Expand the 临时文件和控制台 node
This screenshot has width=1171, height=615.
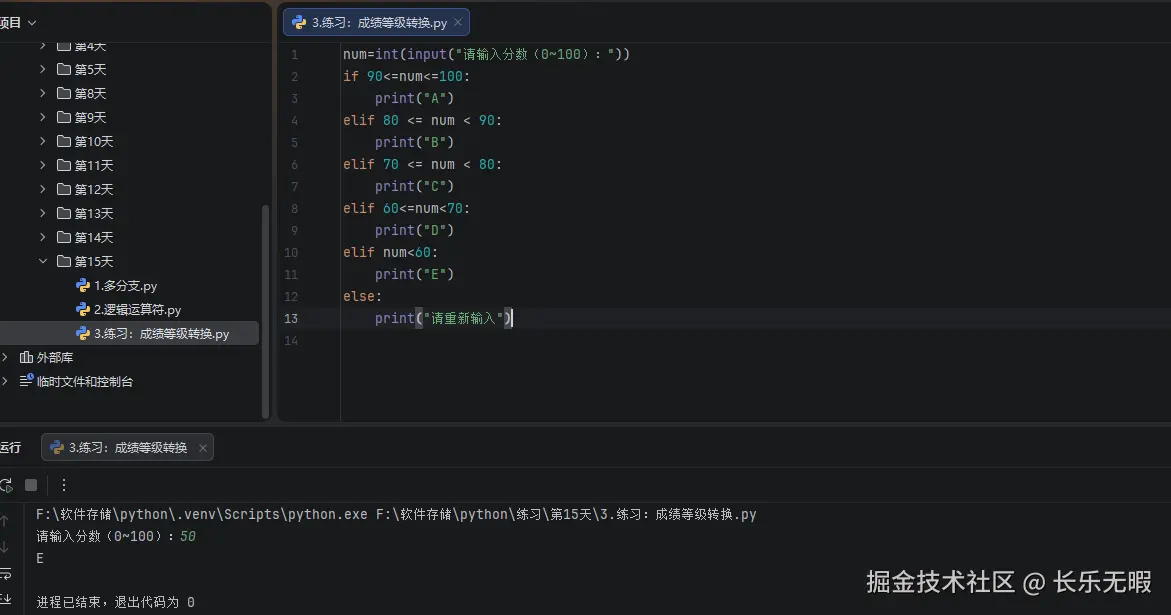[x=5, y=381]
